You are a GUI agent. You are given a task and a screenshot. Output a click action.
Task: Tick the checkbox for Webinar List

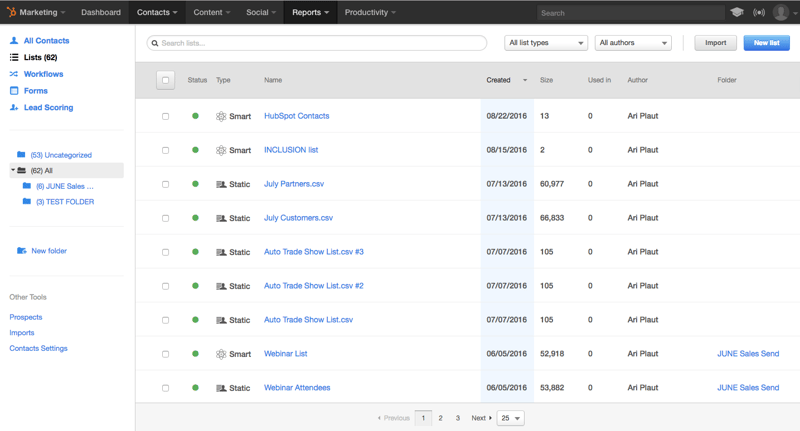pyautogui.click(x=166, y=354)
